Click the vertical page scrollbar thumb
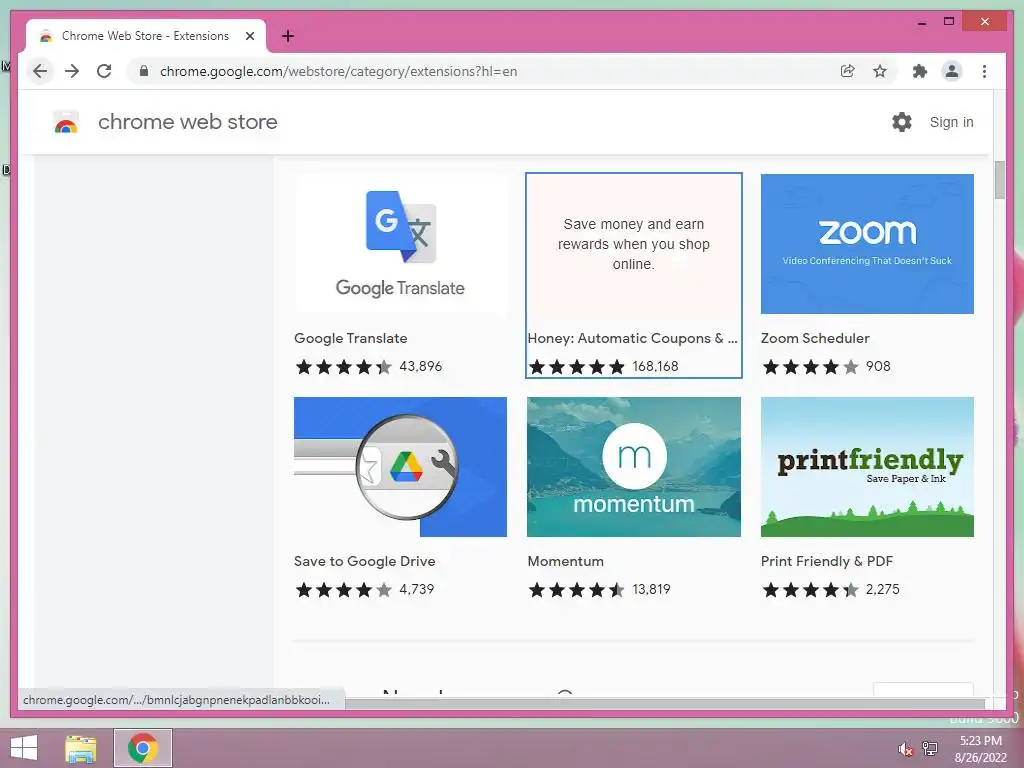Image resolution: width=1024 pixels, height=768 pixels. [999, 180]
